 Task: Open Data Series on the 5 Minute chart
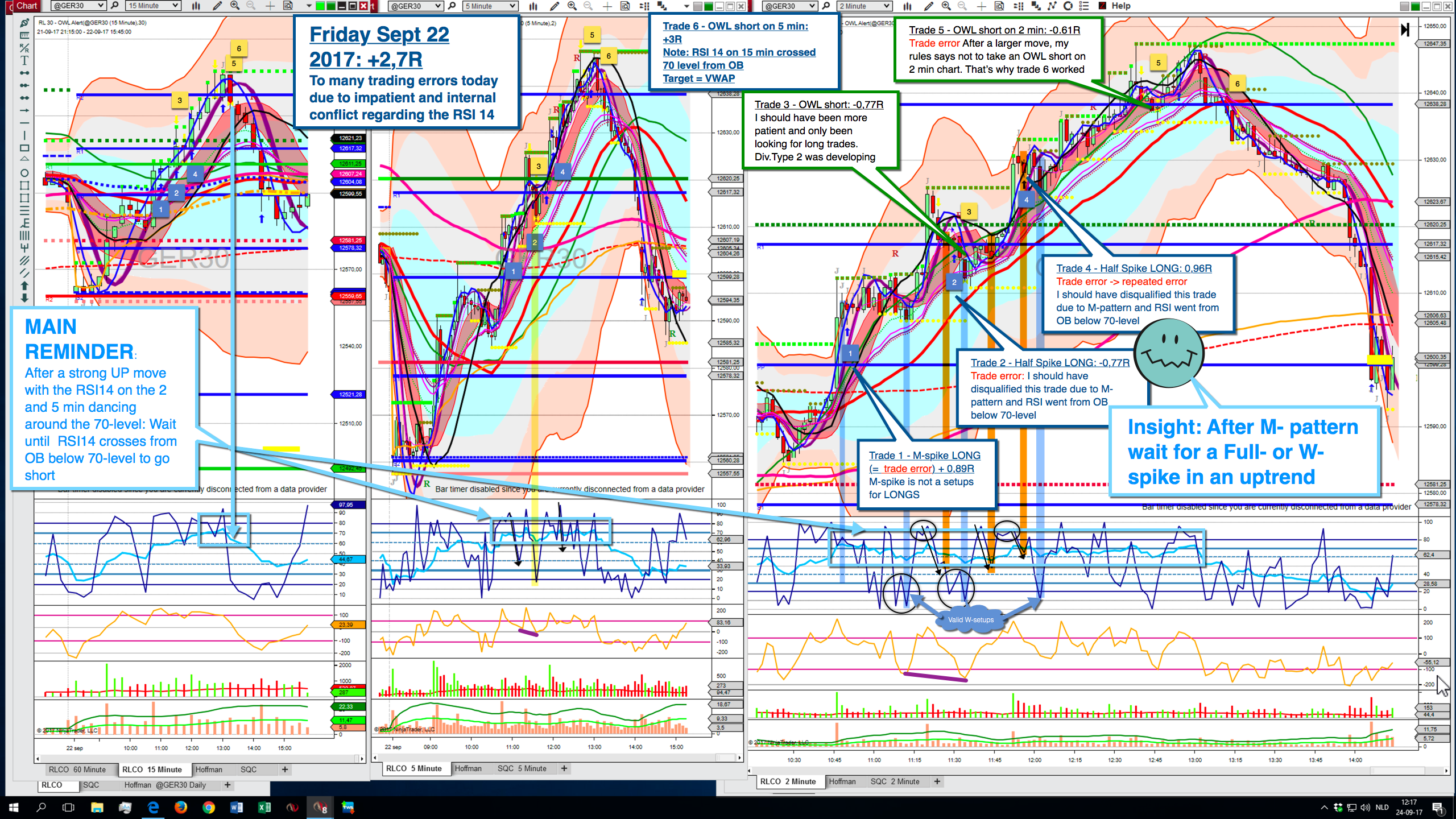661,6
